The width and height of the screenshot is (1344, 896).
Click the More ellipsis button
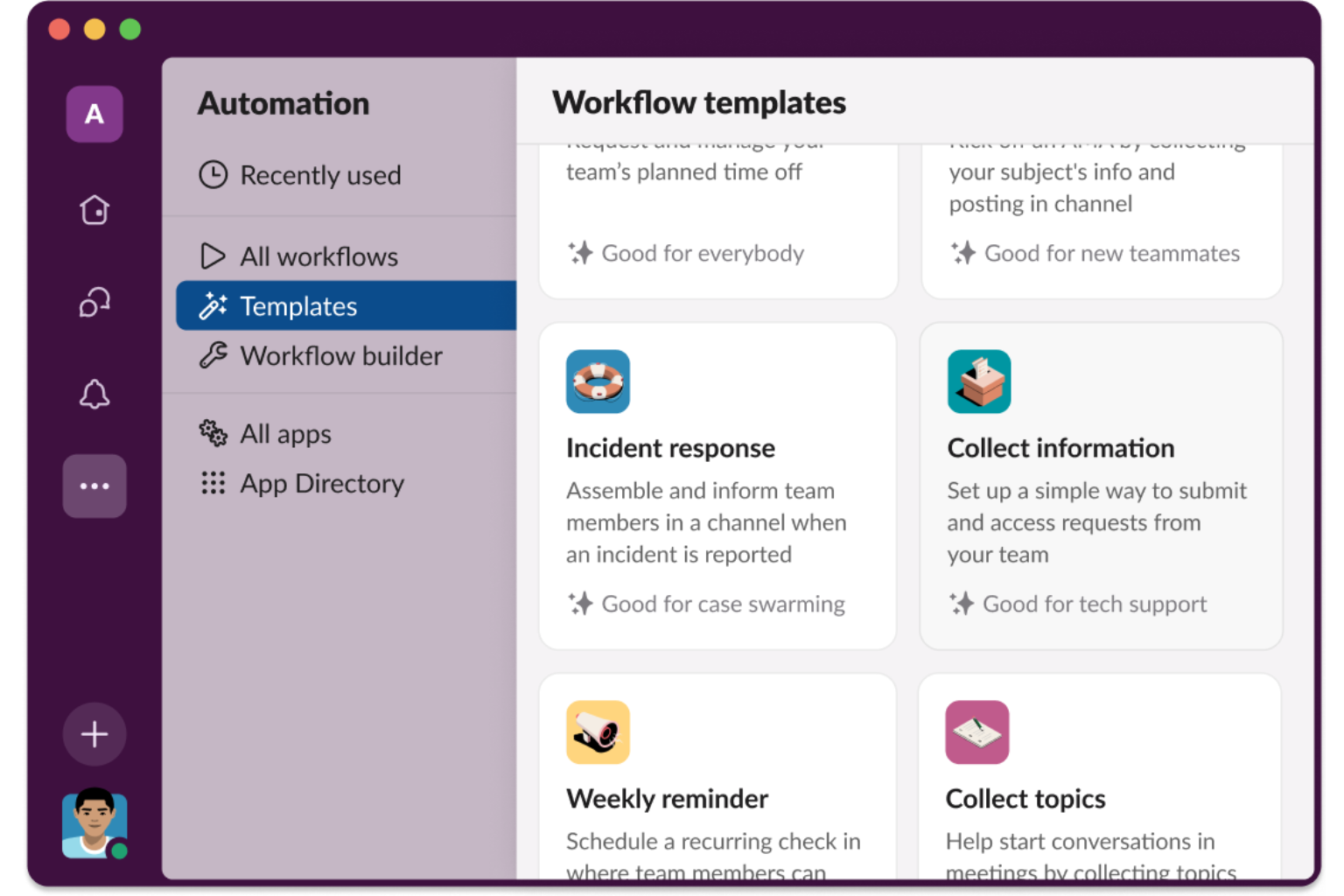(x=94, y=486)
